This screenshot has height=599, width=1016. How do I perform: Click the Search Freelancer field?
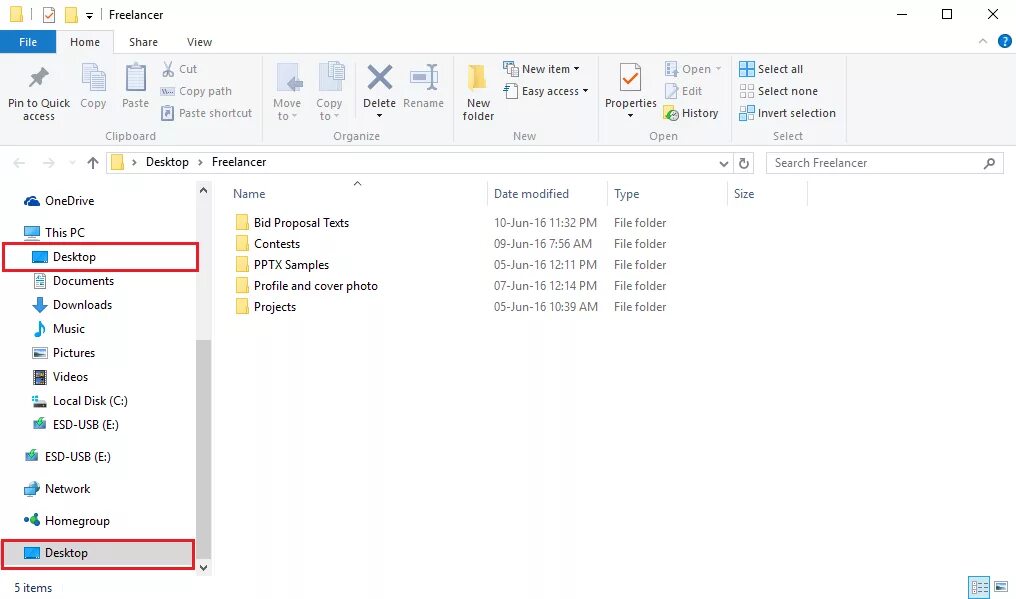884,163
